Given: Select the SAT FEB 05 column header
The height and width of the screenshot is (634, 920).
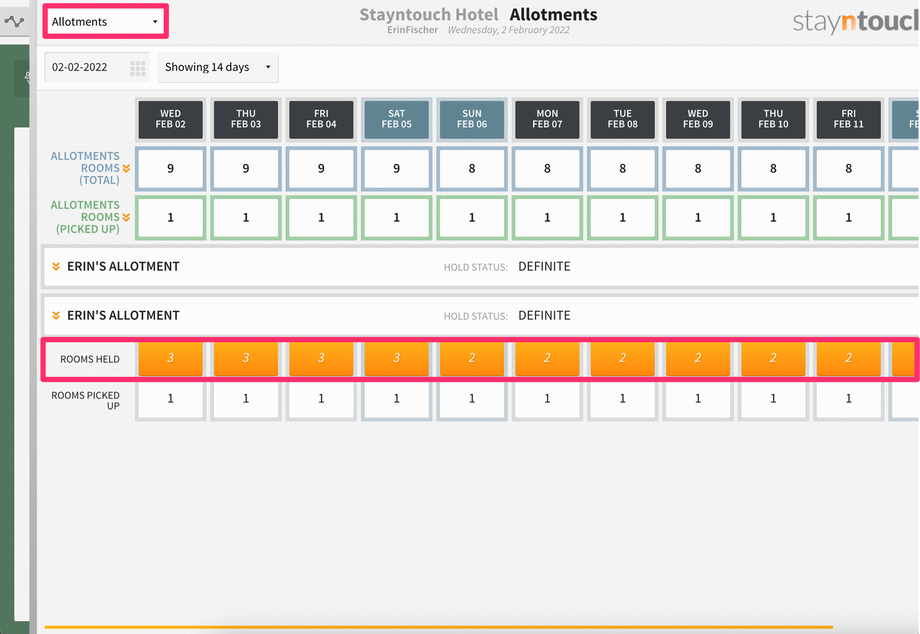Looking at the screenshot, I should pyautogui.click(x=397, y=120).
